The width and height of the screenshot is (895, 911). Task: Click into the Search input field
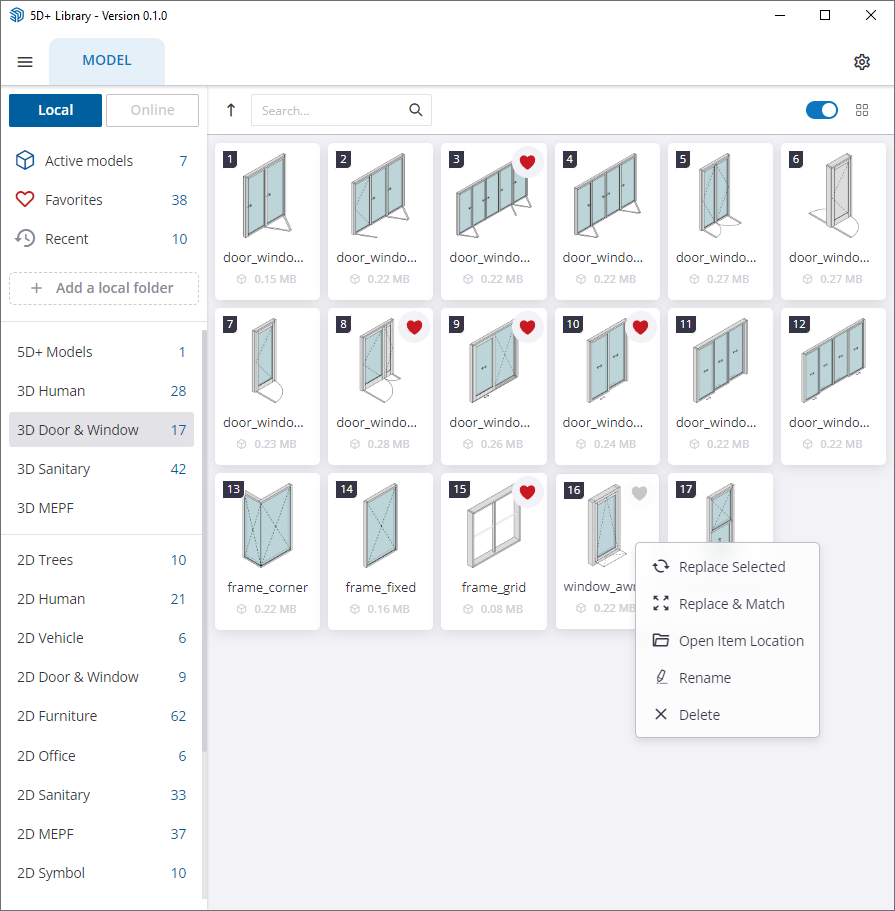330,110
